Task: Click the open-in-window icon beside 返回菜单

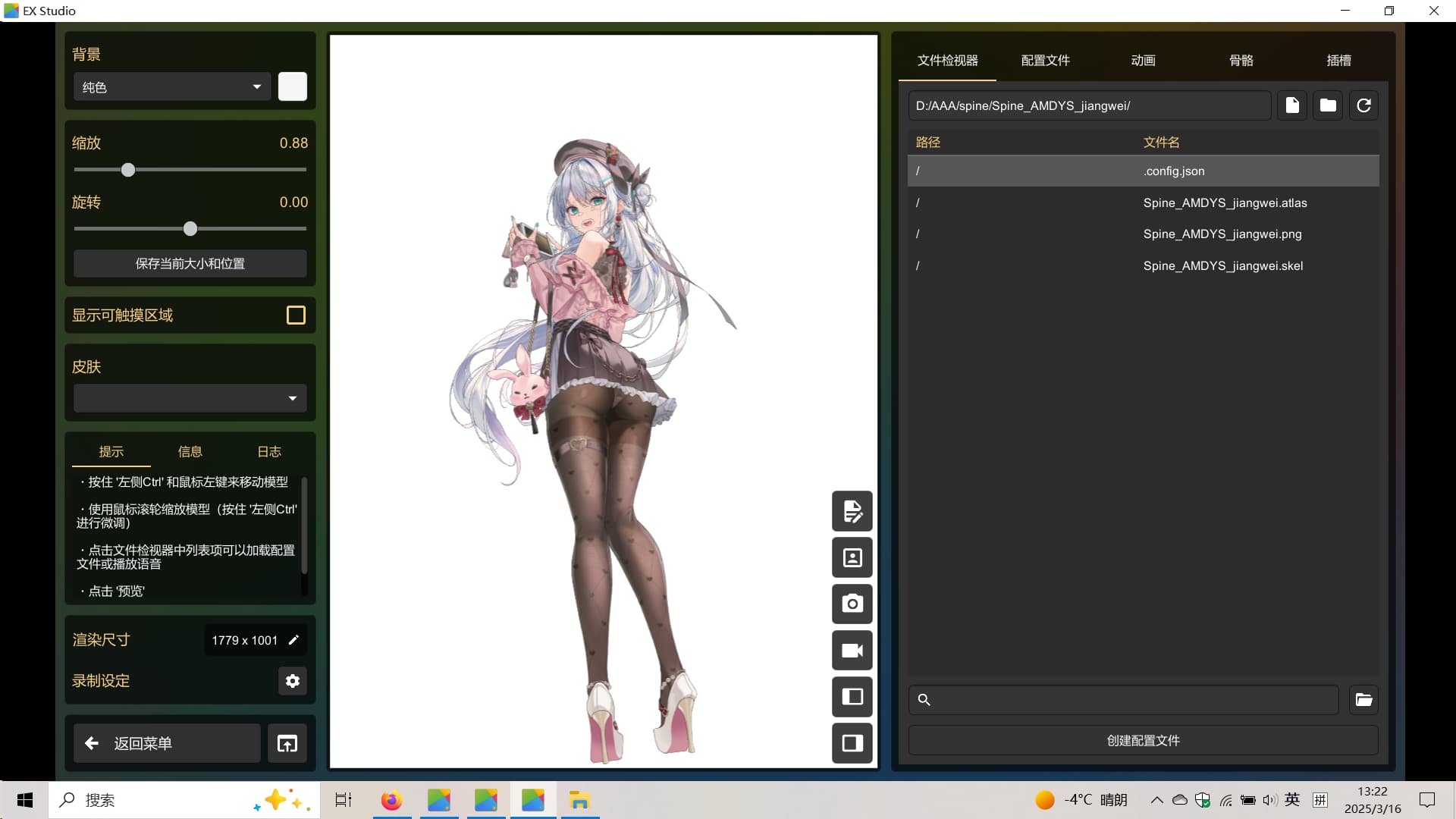Action: point(287,743)
